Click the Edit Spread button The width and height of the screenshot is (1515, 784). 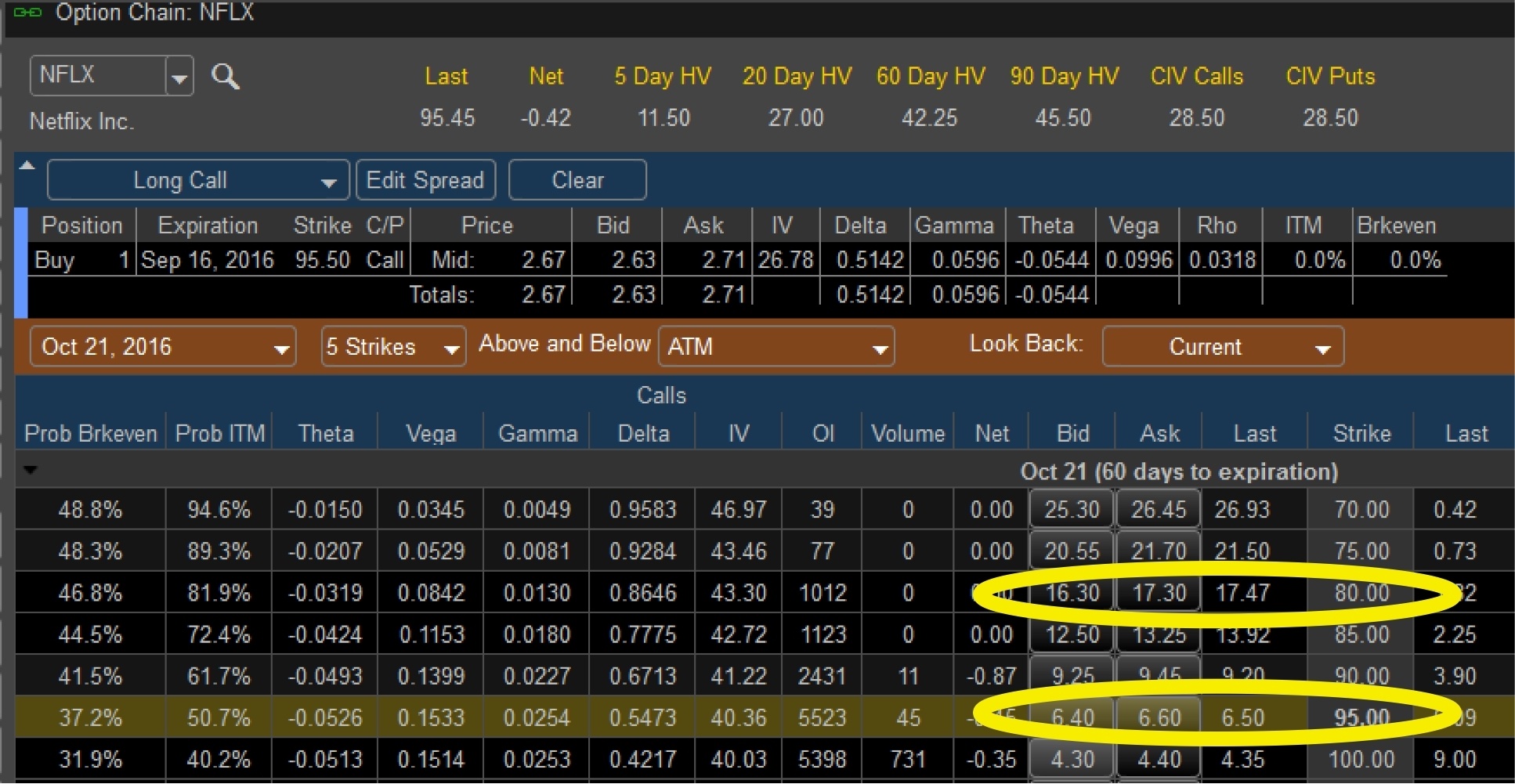(425, 180)
